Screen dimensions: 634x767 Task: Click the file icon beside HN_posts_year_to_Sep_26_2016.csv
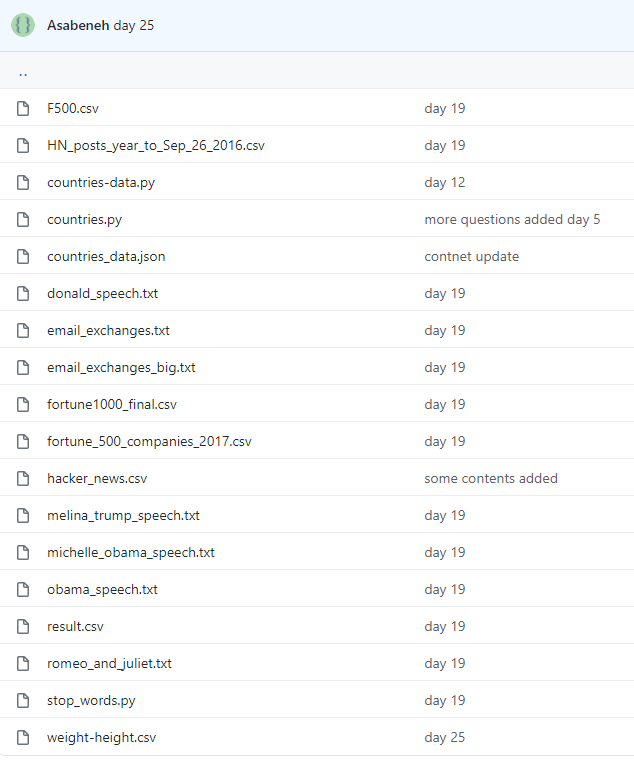pyautogui.click(x=23, y=145)
